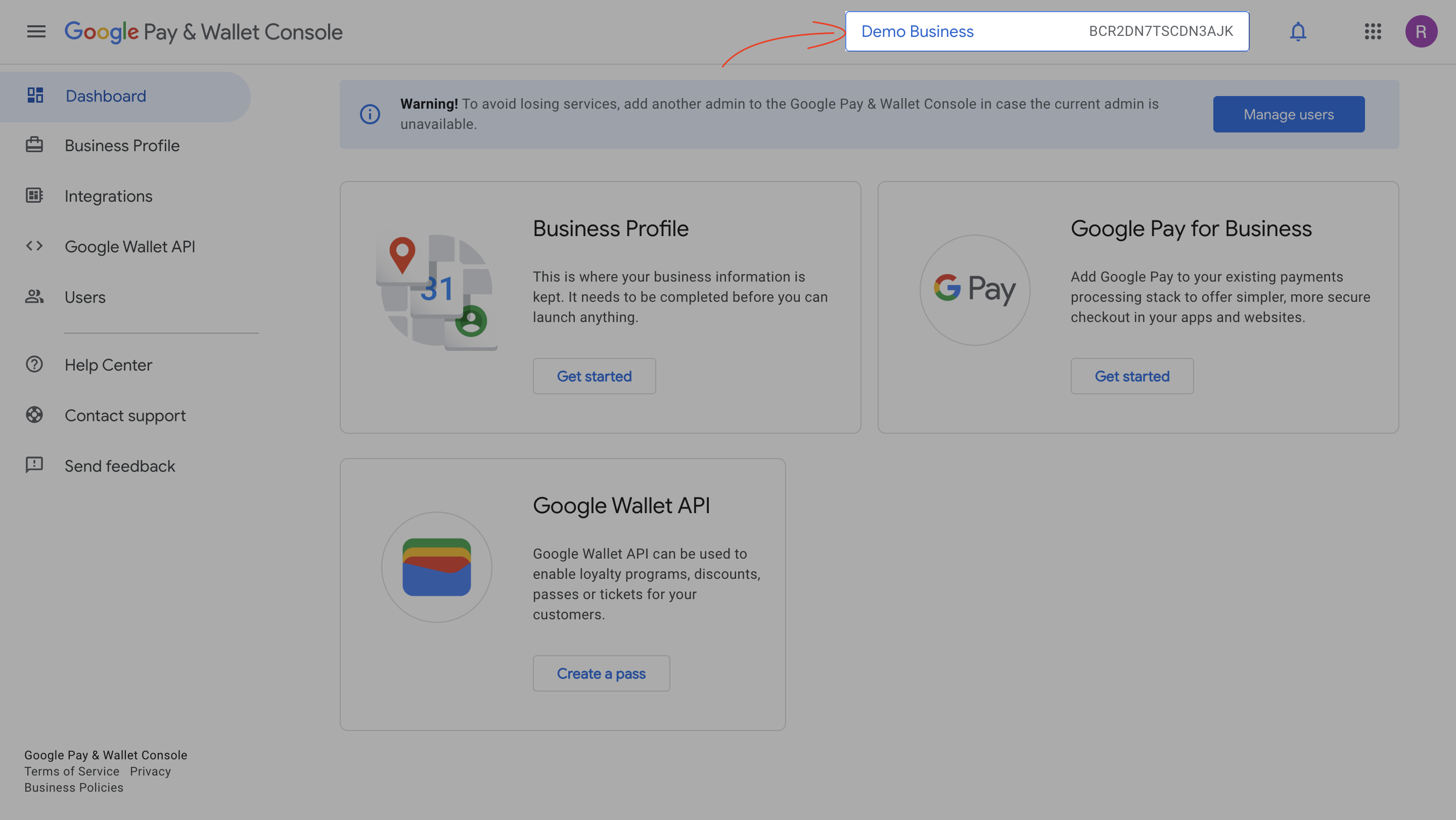Open the Google apps grid
The width and height of the screenshot is (1456, 820).
click(1373, 32)
